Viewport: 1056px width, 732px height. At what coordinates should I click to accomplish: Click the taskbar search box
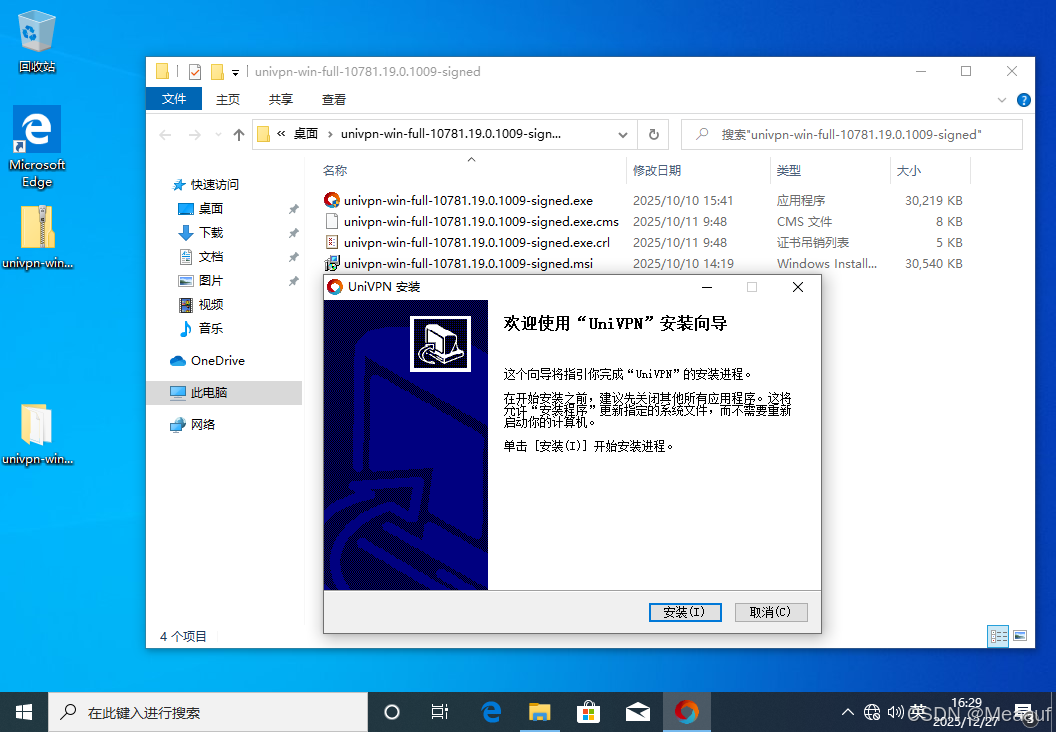click(208, 712)
